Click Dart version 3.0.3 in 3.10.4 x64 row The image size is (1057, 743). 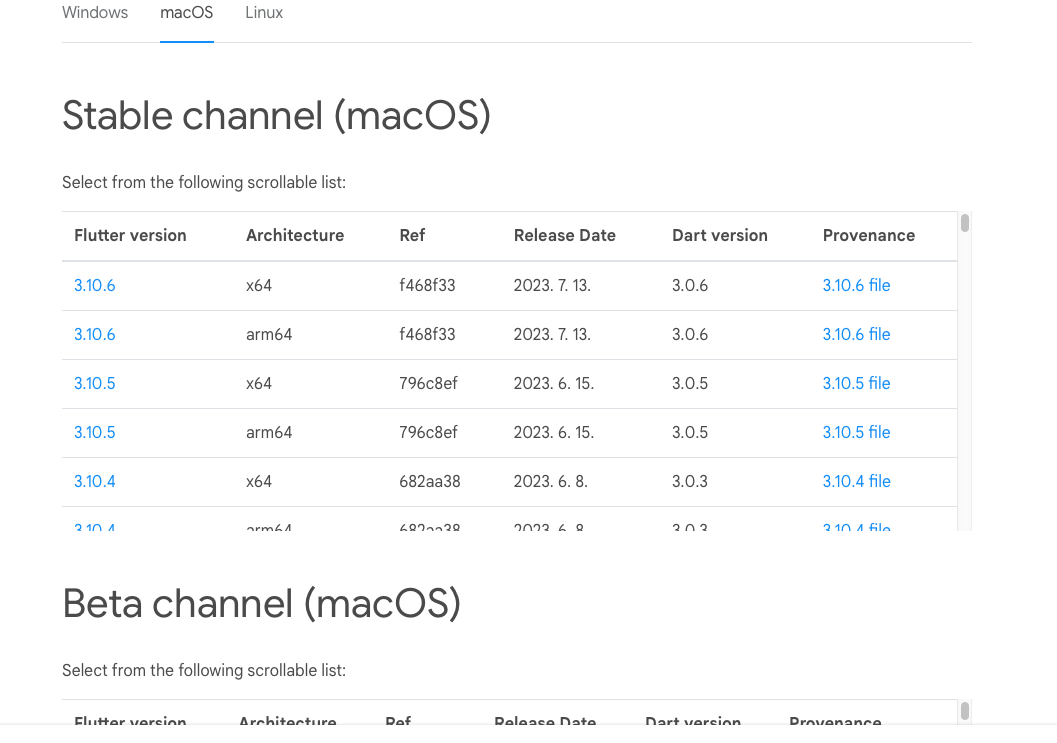click(690, 482)
